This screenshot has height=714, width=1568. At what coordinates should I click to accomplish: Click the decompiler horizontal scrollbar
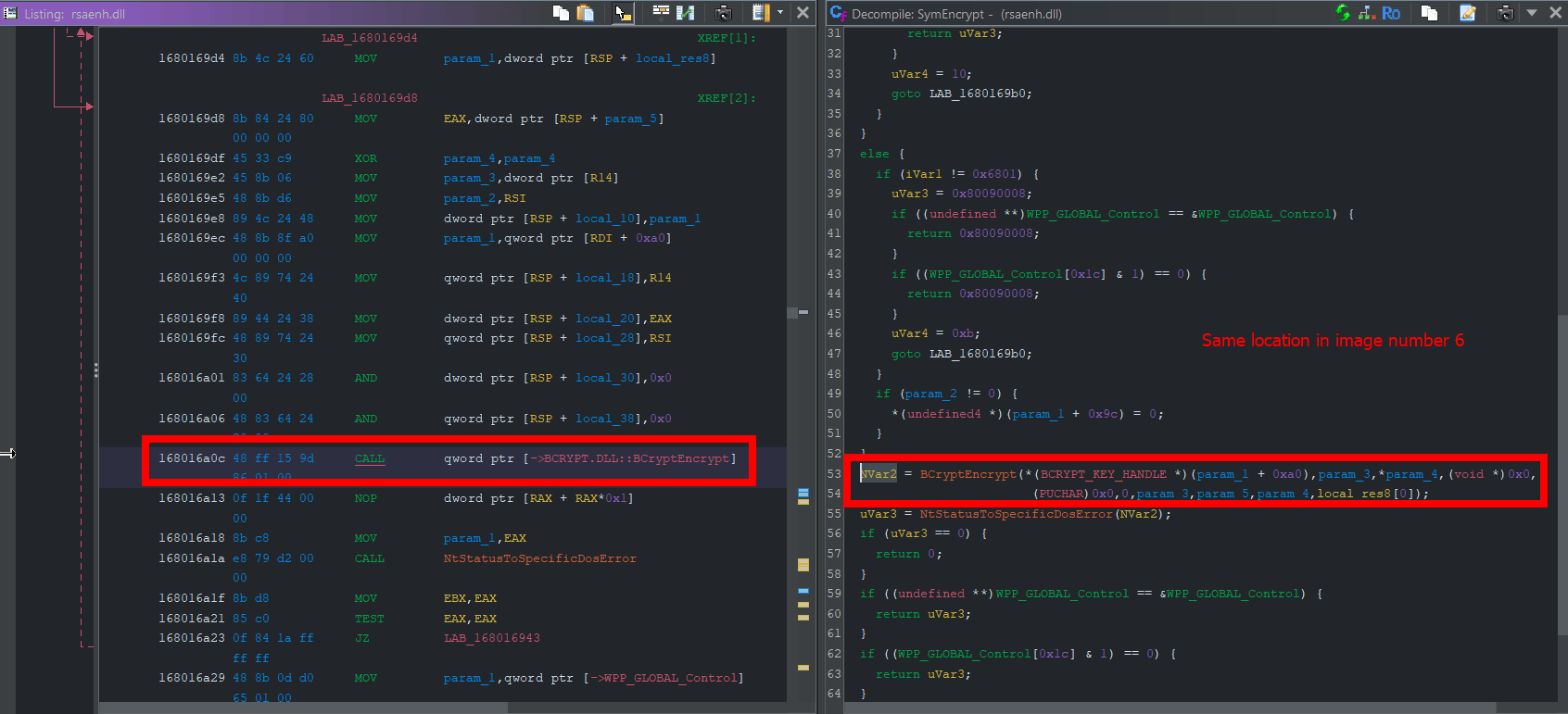[x=1170, y=708]
